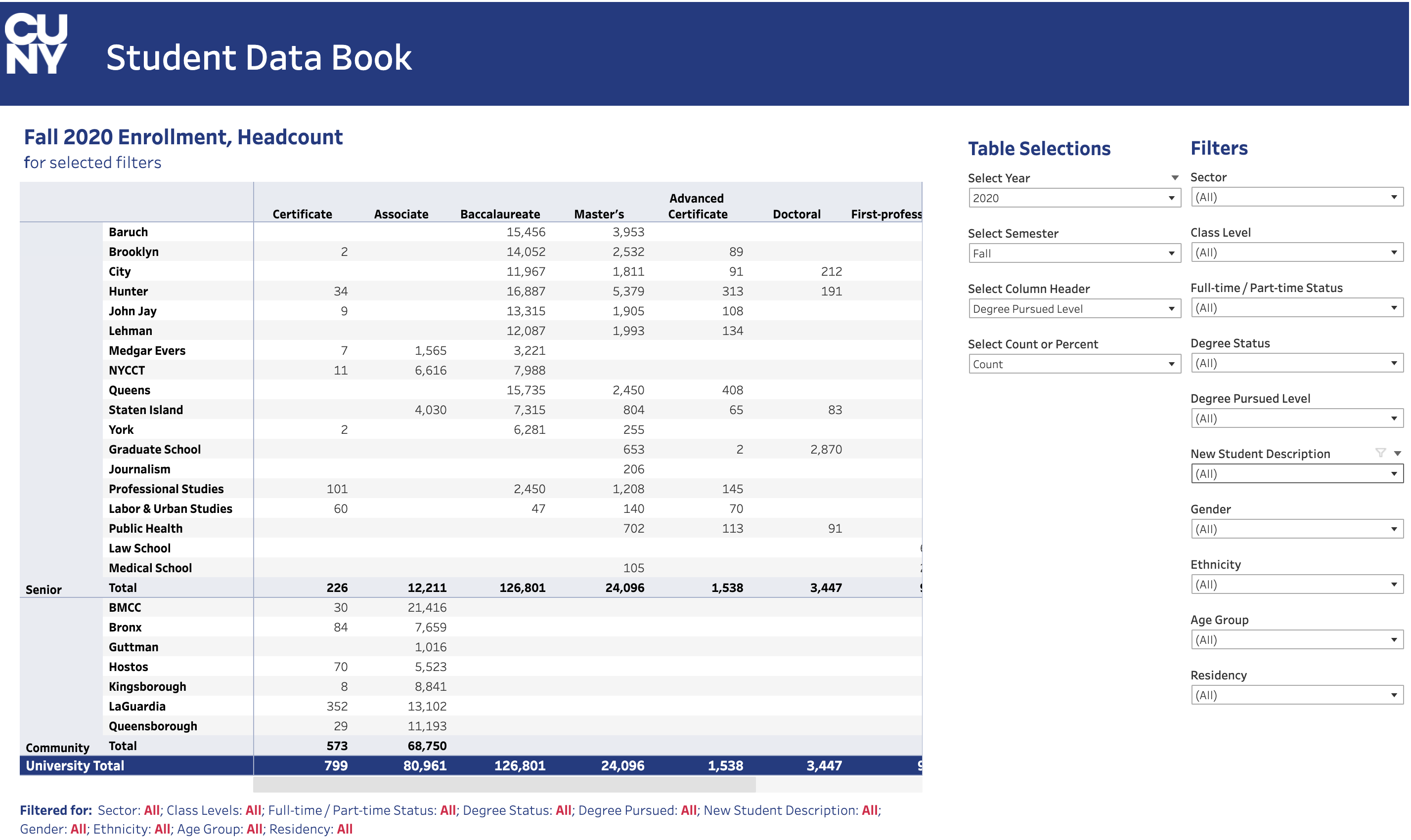
Task: Expand the Full-time / Part-time Status dropdown
Action: click(1297, 308)
